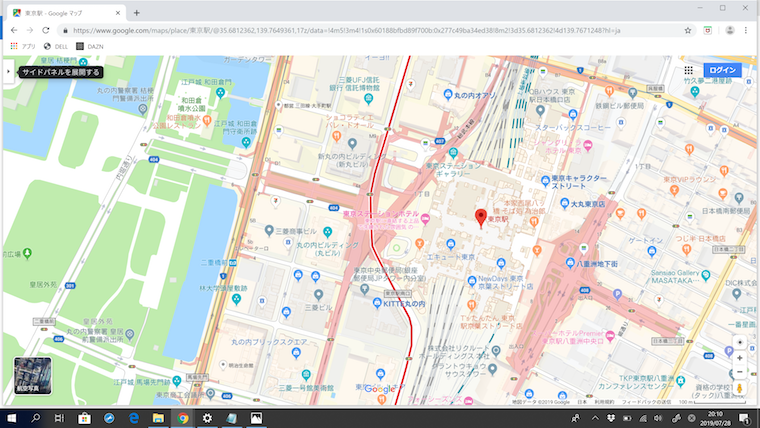The image size is (760, 428).
Task: Select the 三菱UFJ信託銀行 museum marker
Action: (368, 99)
